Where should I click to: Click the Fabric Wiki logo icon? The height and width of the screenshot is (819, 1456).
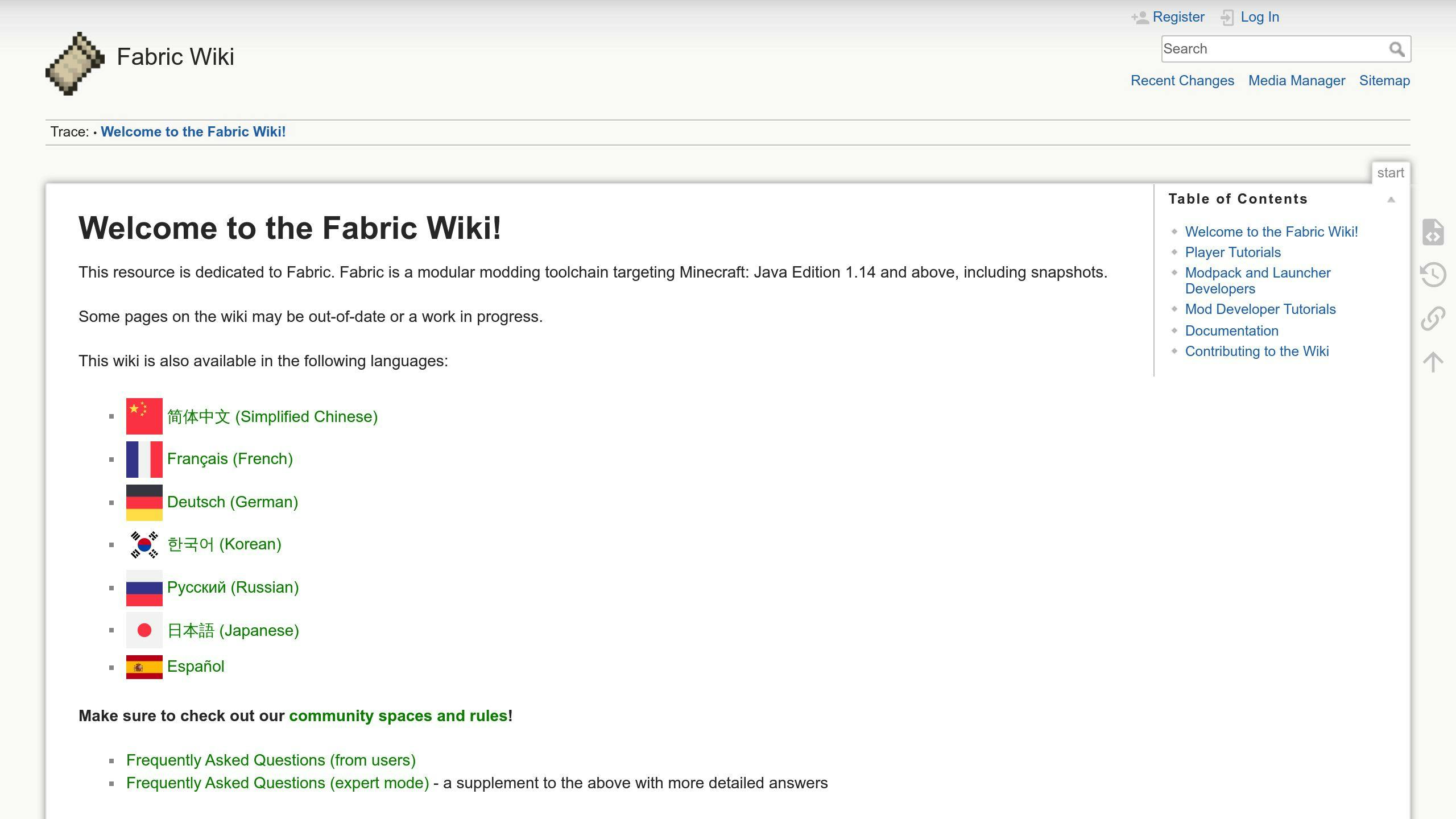click(75, 63)
